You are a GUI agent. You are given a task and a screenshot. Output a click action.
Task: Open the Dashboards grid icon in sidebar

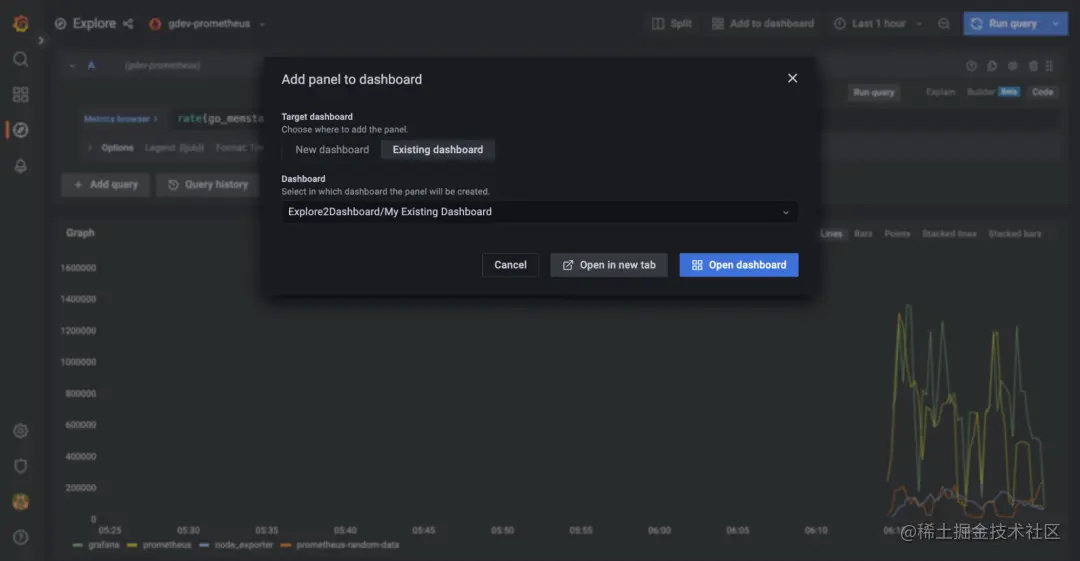coord(21,94)
